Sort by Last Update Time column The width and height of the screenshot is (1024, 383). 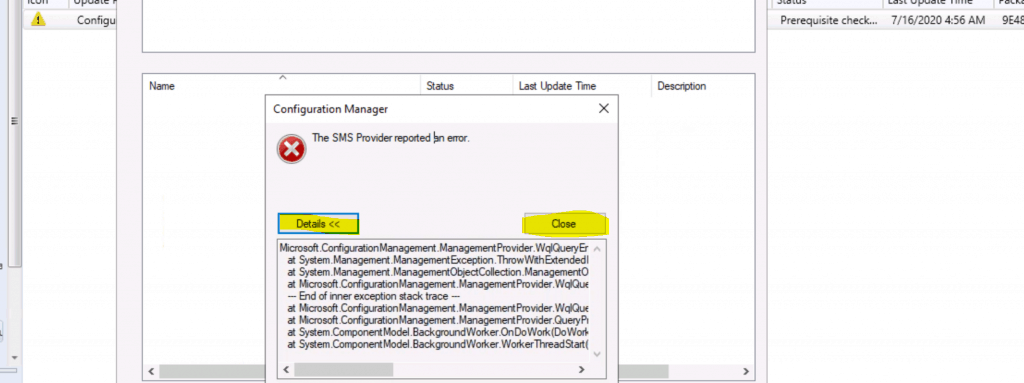(582, 86)
